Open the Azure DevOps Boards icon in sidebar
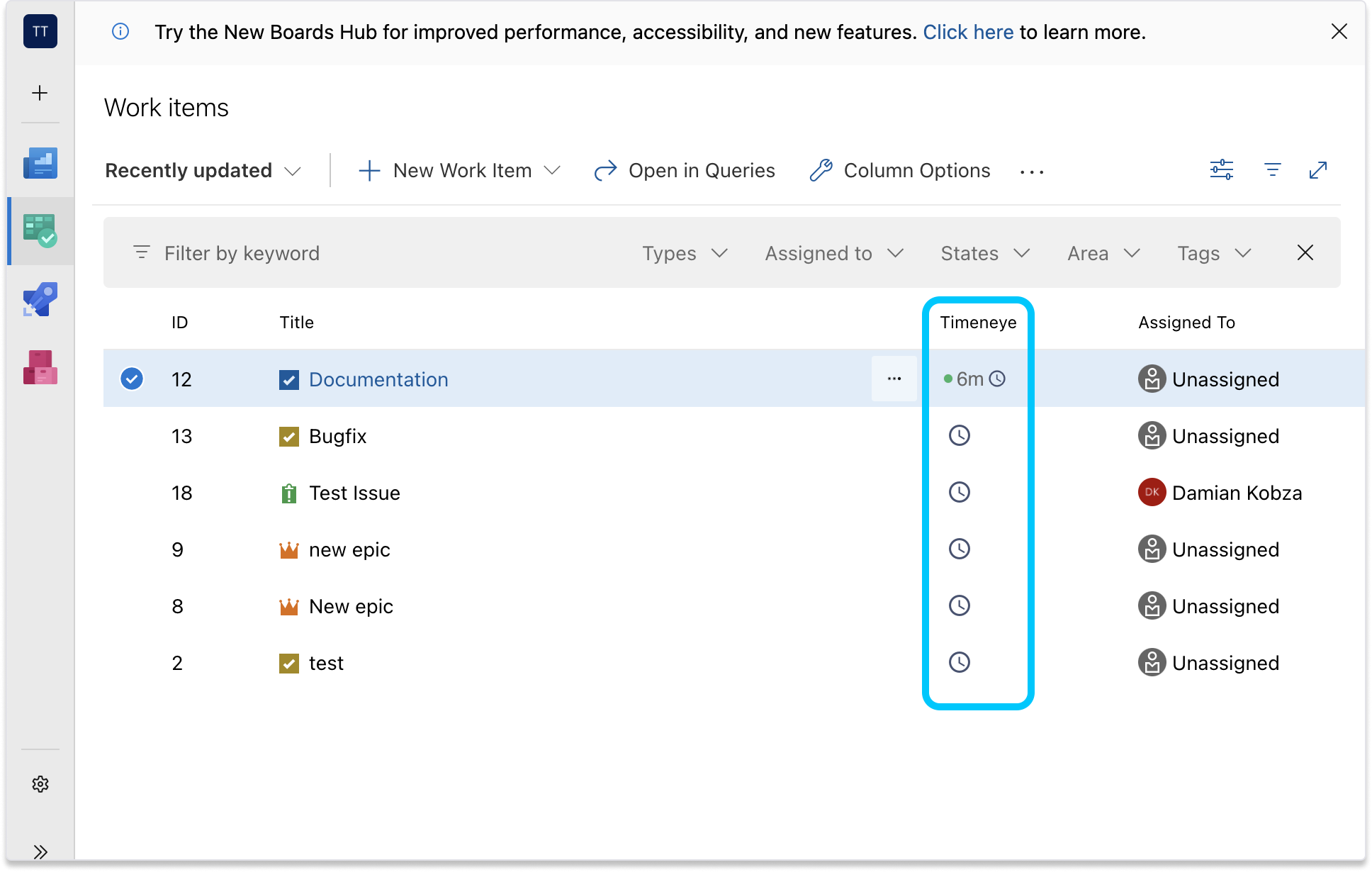1372x872 pixels. pos(40,230)
